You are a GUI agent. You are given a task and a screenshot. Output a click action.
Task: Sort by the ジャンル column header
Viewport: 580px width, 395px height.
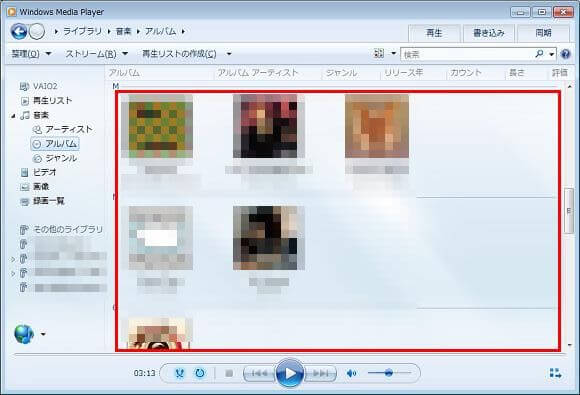[x=341, y=73]
